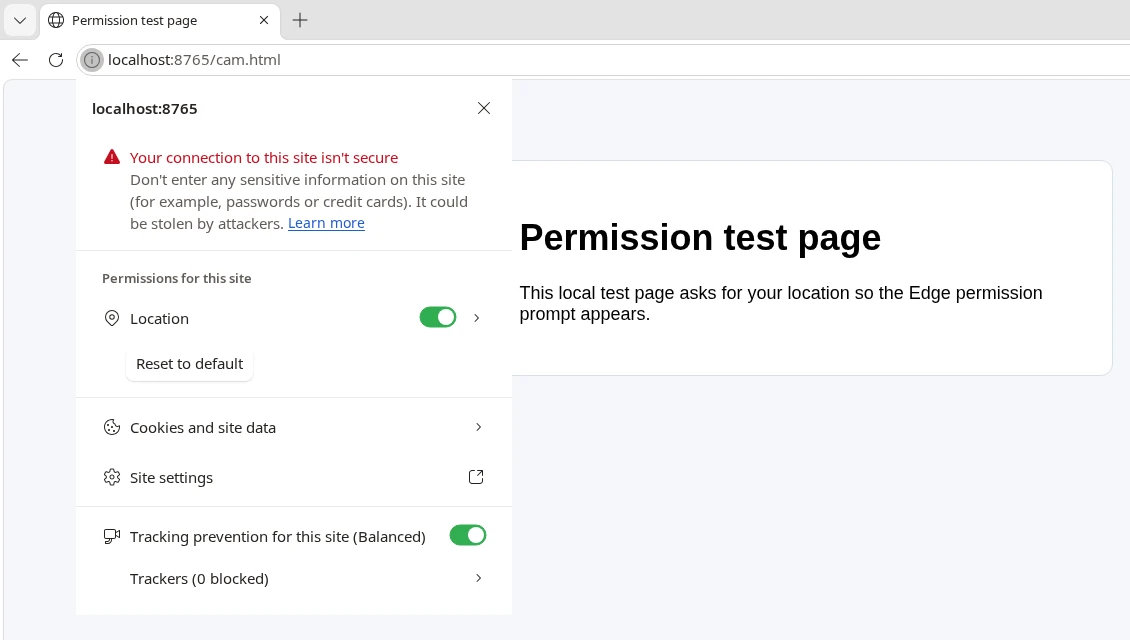This screenshot has height=640, width=1130.
Task: Toggle the Location permission switch
Action: (x=438, y=317)
